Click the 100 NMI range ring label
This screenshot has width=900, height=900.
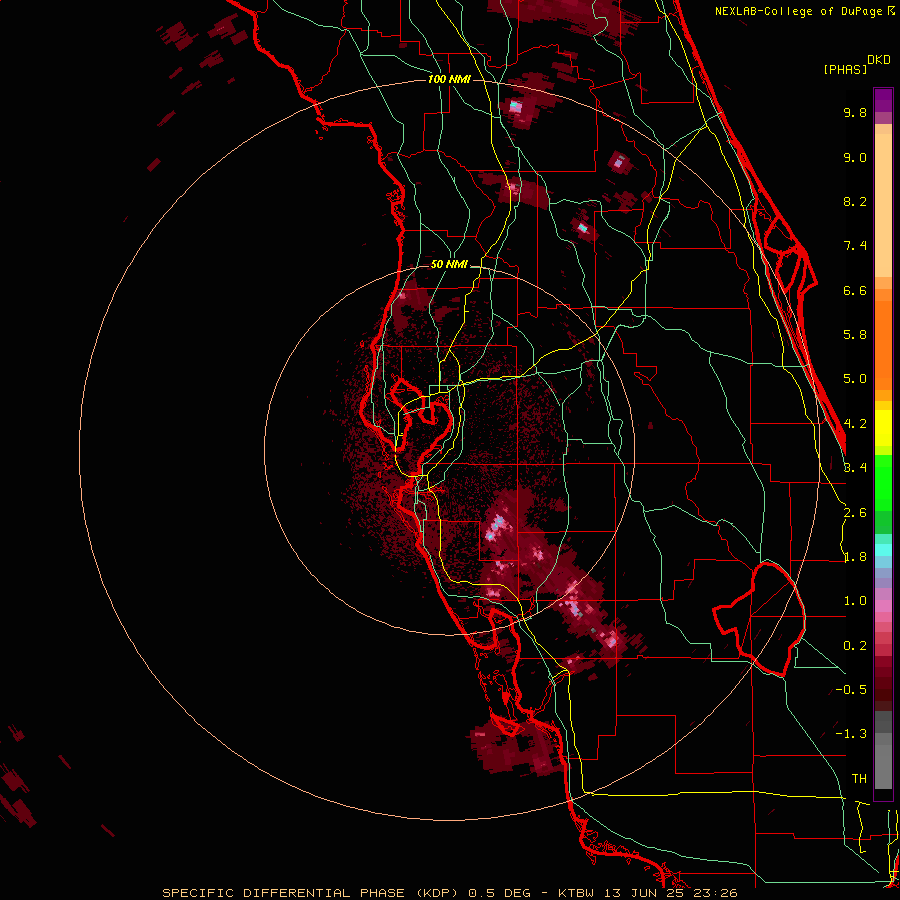pos(449,79)
